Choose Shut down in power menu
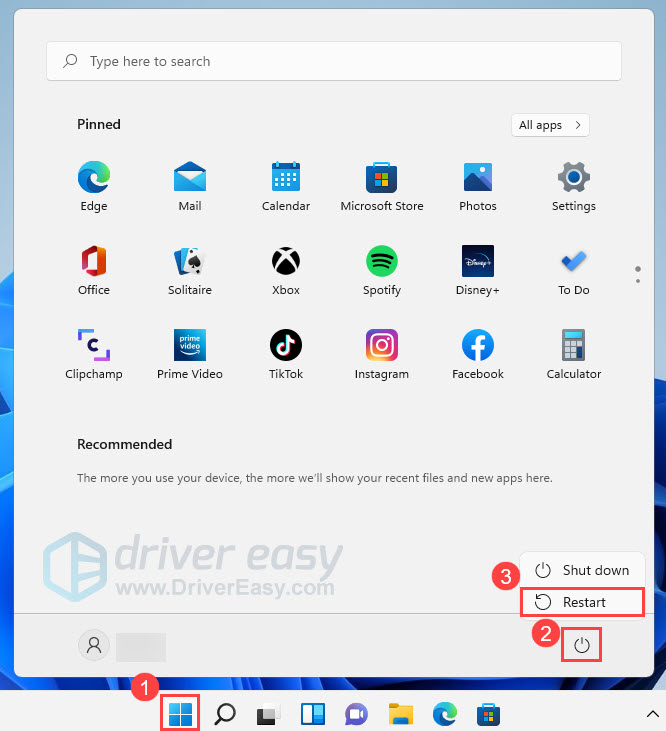666x731 pixels. click(x=583, y=570)
